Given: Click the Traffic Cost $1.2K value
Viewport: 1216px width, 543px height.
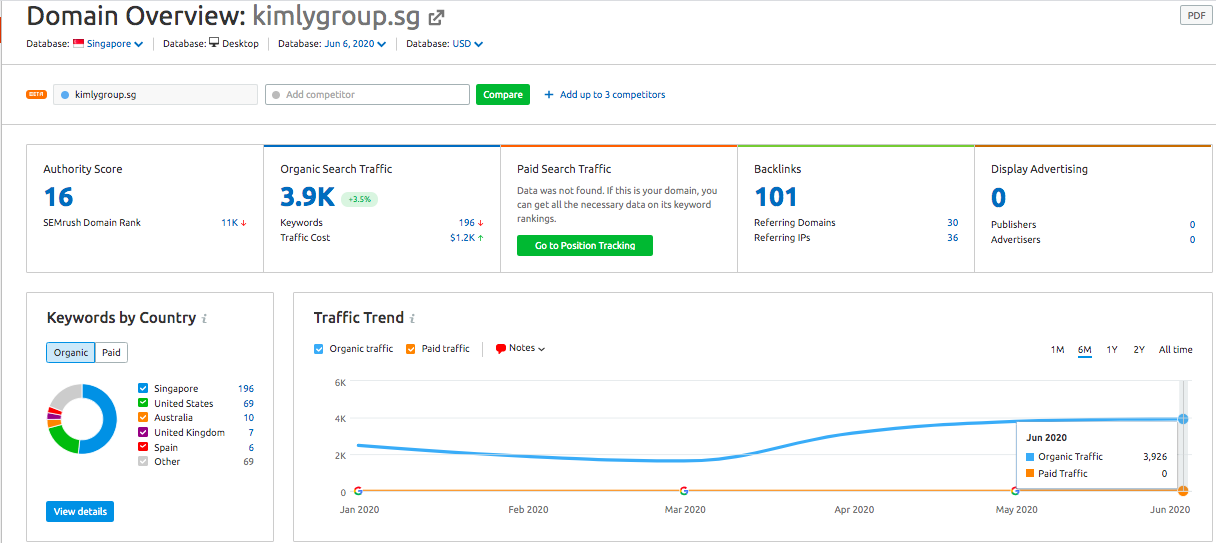Looking at the screenshot, I should [x=461, y=238].
